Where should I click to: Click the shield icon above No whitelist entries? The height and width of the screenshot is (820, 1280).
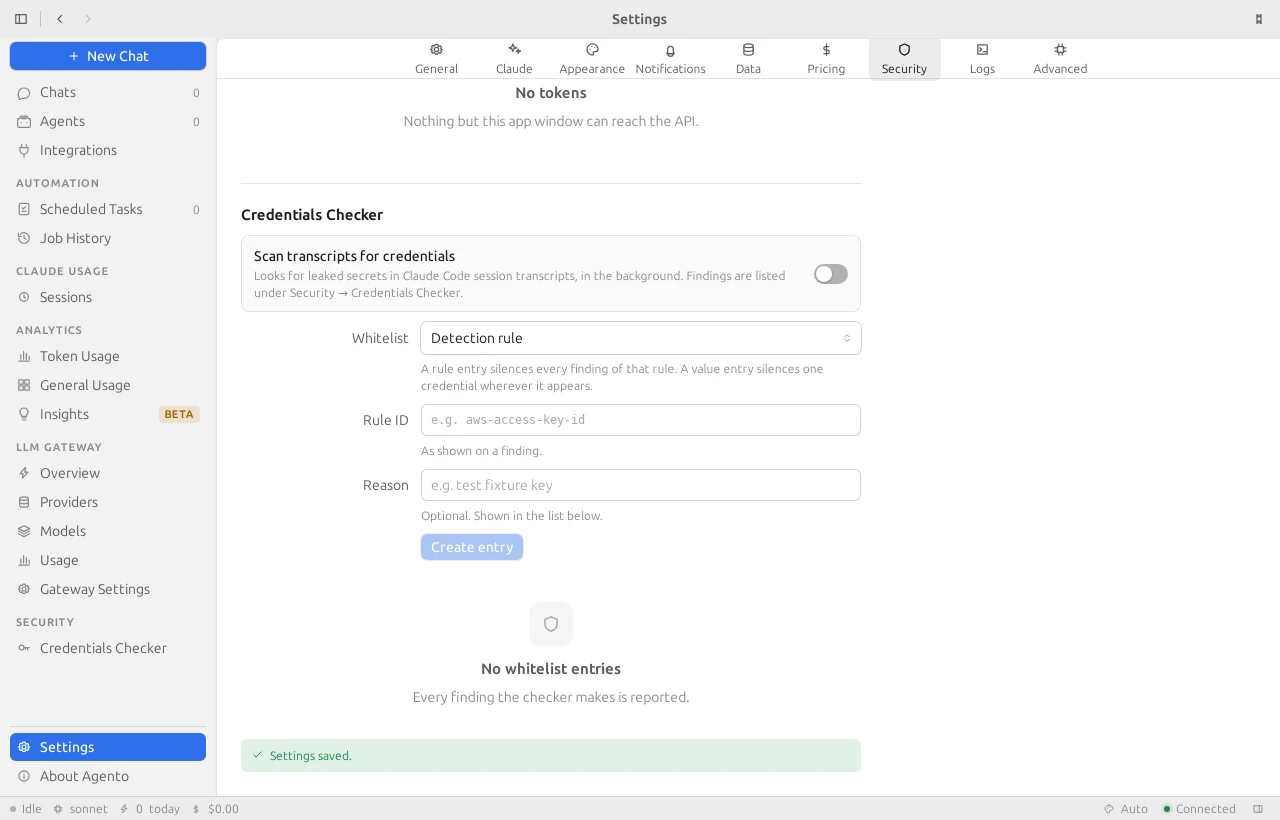tap(551, 624)
